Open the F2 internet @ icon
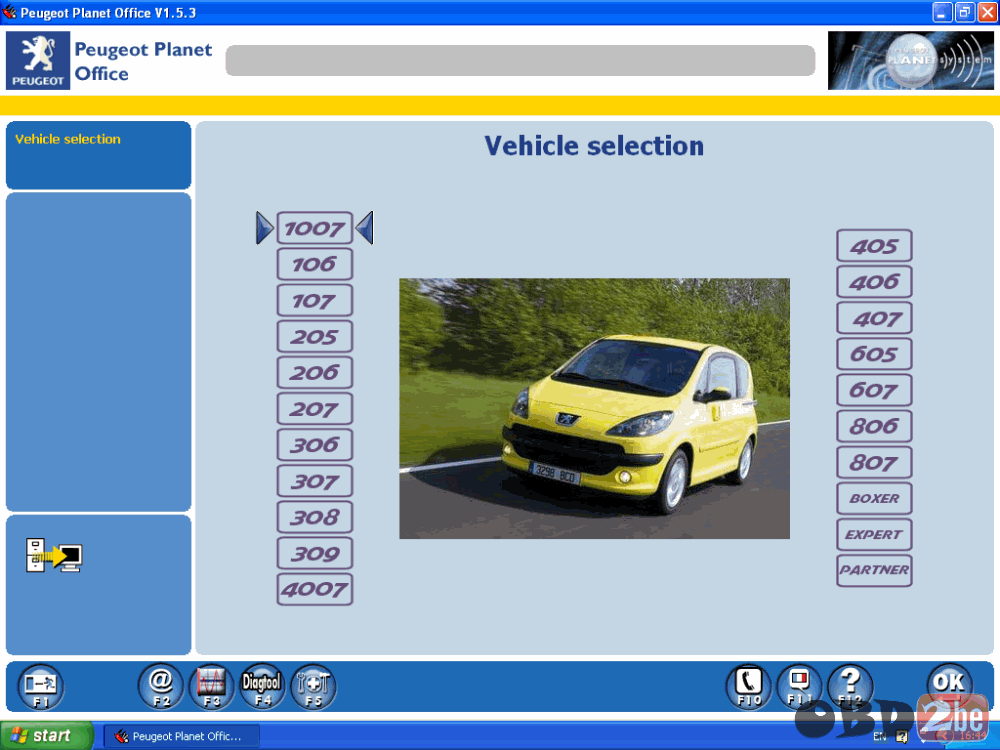The width and height of the screenshot is (1000, 750). pos(161,687)
